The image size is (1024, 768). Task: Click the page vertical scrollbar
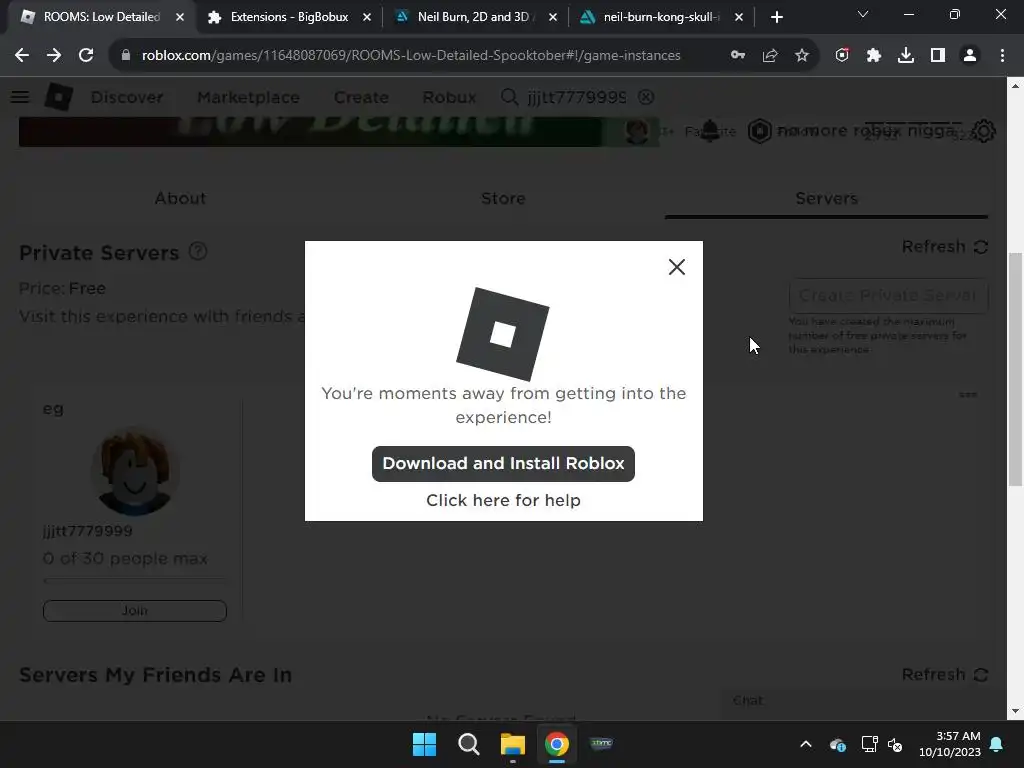tap(1015, 369)
